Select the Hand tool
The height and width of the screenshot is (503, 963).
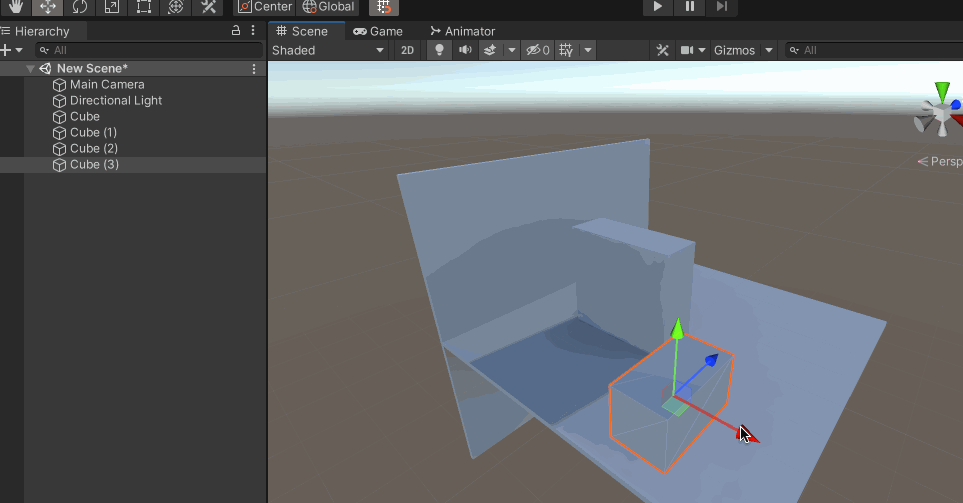[16, 7]
